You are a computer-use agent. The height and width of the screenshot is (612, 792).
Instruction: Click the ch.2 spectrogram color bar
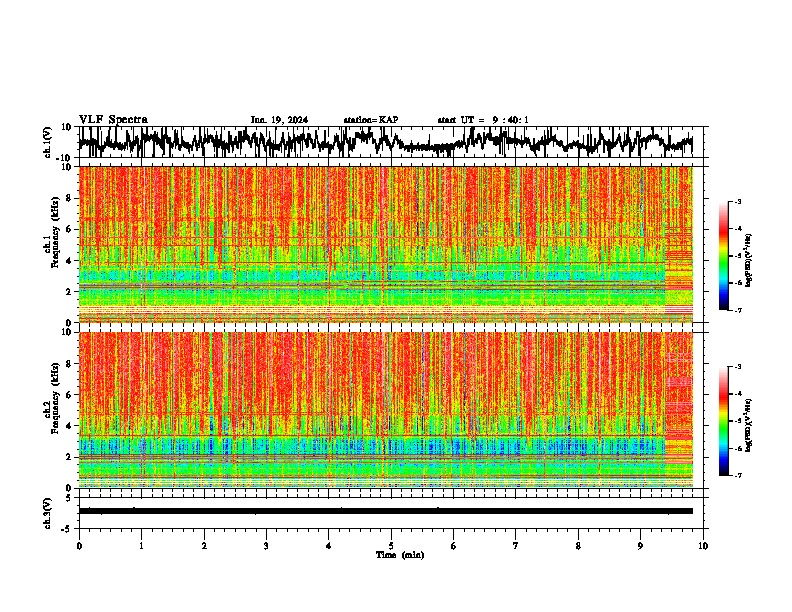tap(723, 421)
